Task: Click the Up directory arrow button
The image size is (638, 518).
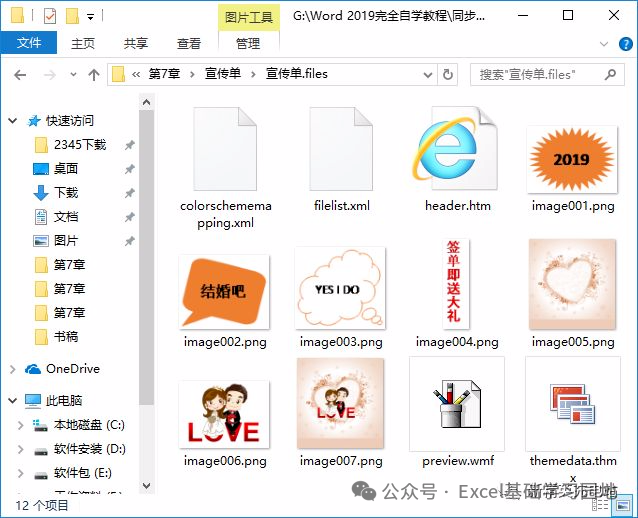Action: (94, 74)
